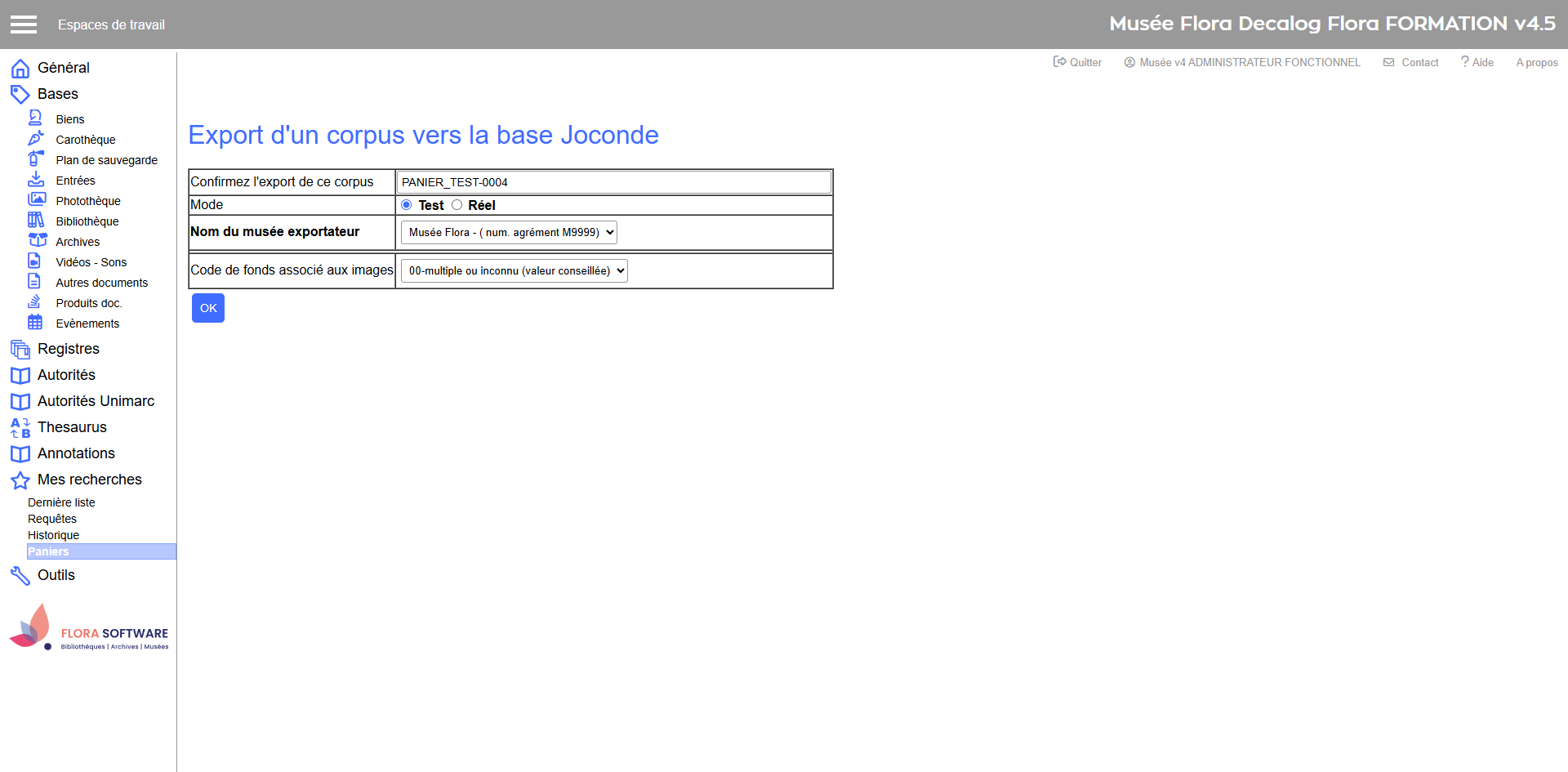Click the Entrées download icon
Viewport: 1568px width, 772px height.
tap(36, 179)
